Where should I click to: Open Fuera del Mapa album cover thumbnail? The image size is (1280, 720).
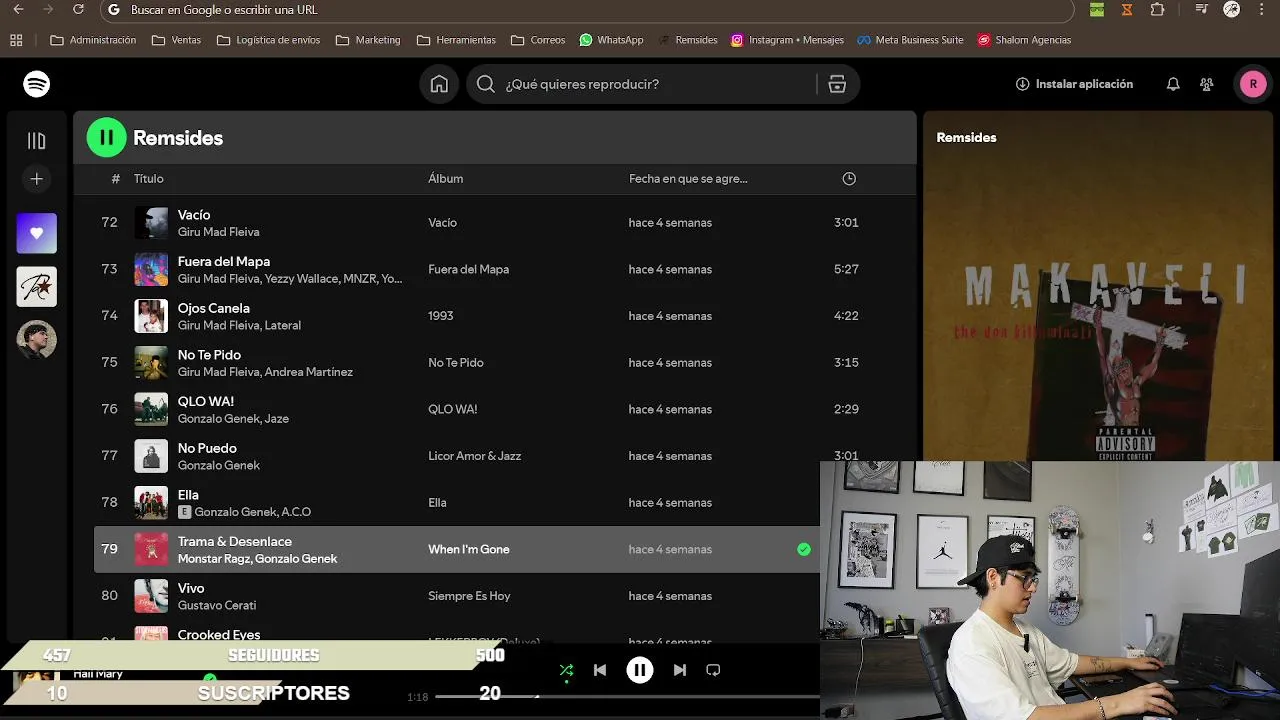152,269
